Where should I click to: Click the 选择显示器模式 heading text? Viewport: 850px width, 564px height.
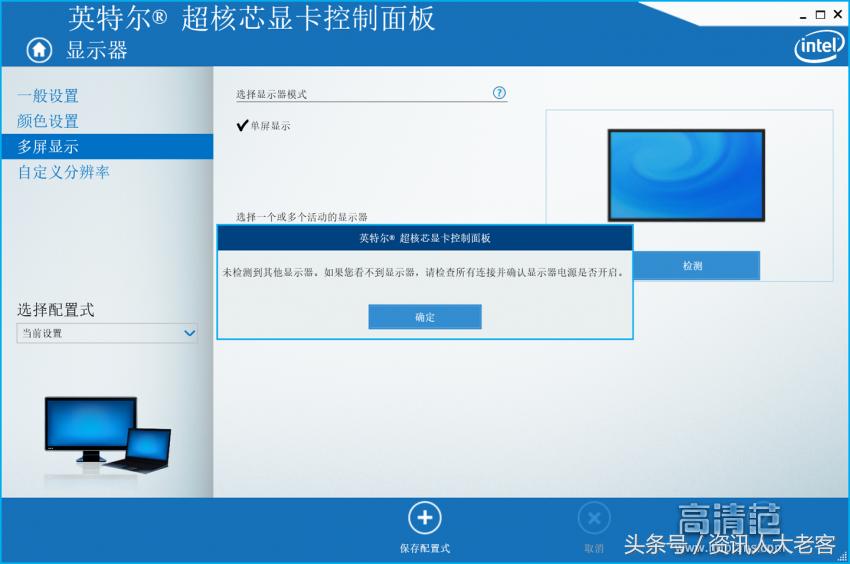click(x=271, y=94)
